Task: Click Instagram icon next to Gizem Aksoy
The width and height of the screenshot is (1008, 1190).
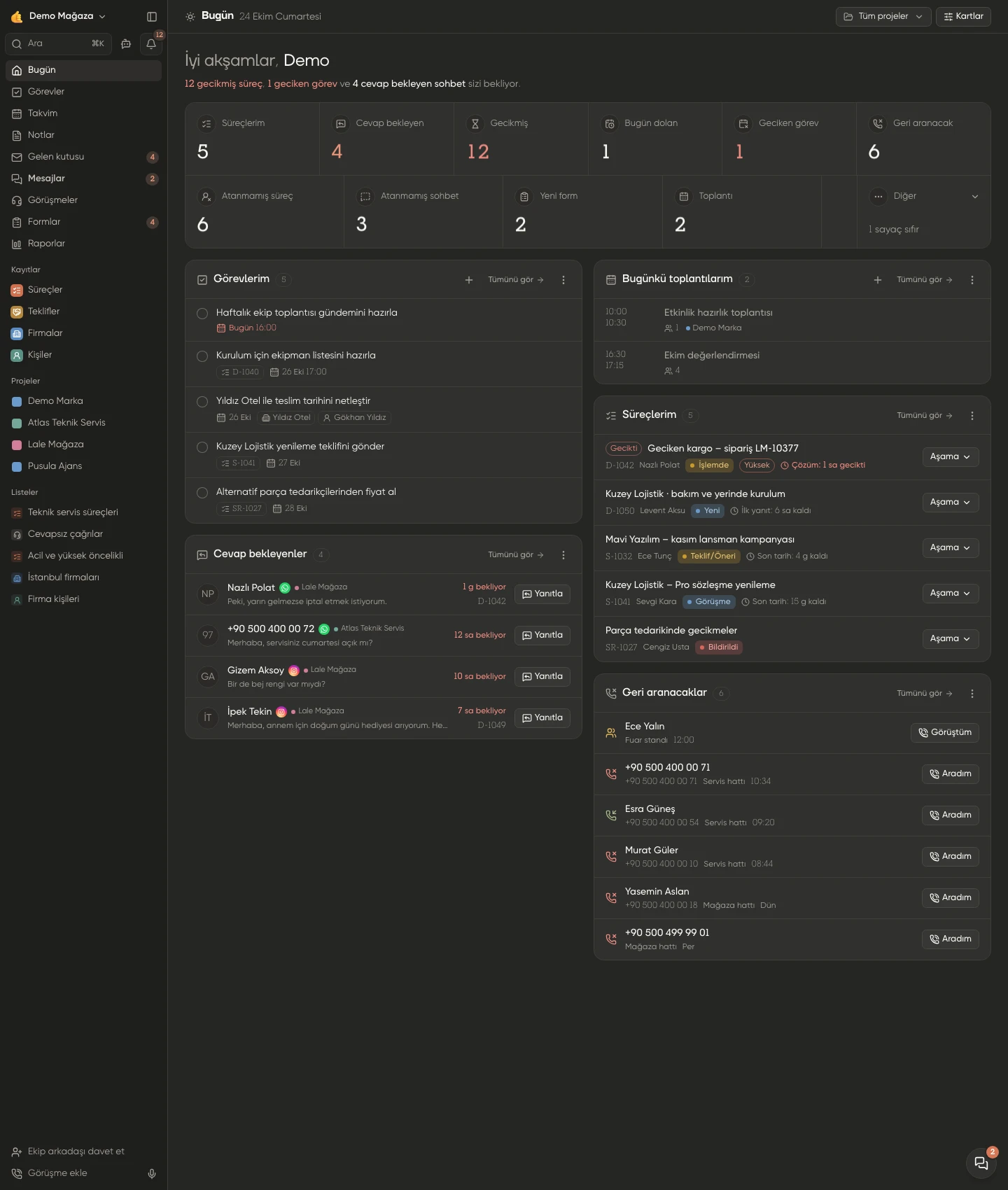Action: [294, 671]
